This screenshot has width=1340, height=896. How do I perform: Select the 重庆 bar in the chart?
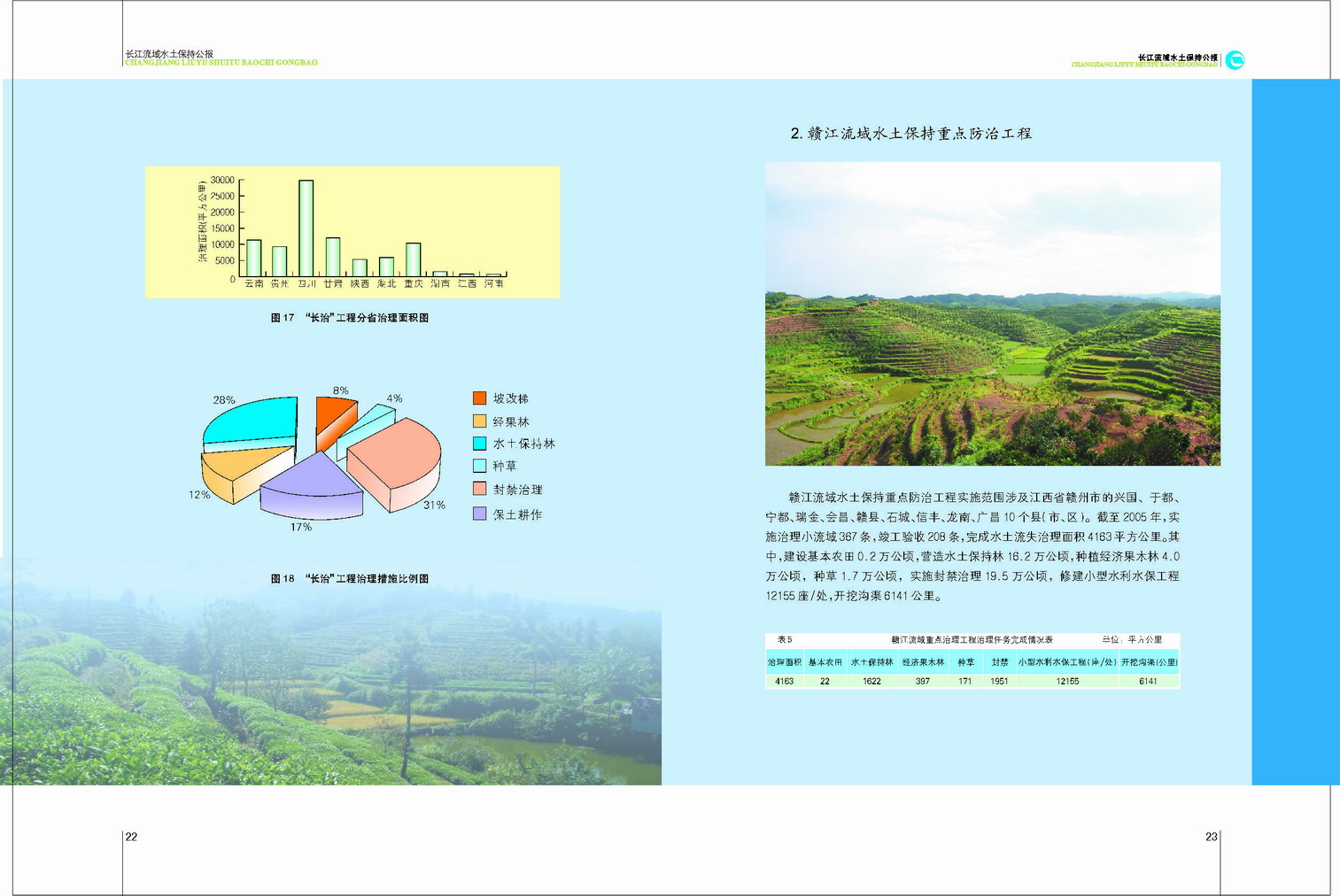(x=414, y=259)
